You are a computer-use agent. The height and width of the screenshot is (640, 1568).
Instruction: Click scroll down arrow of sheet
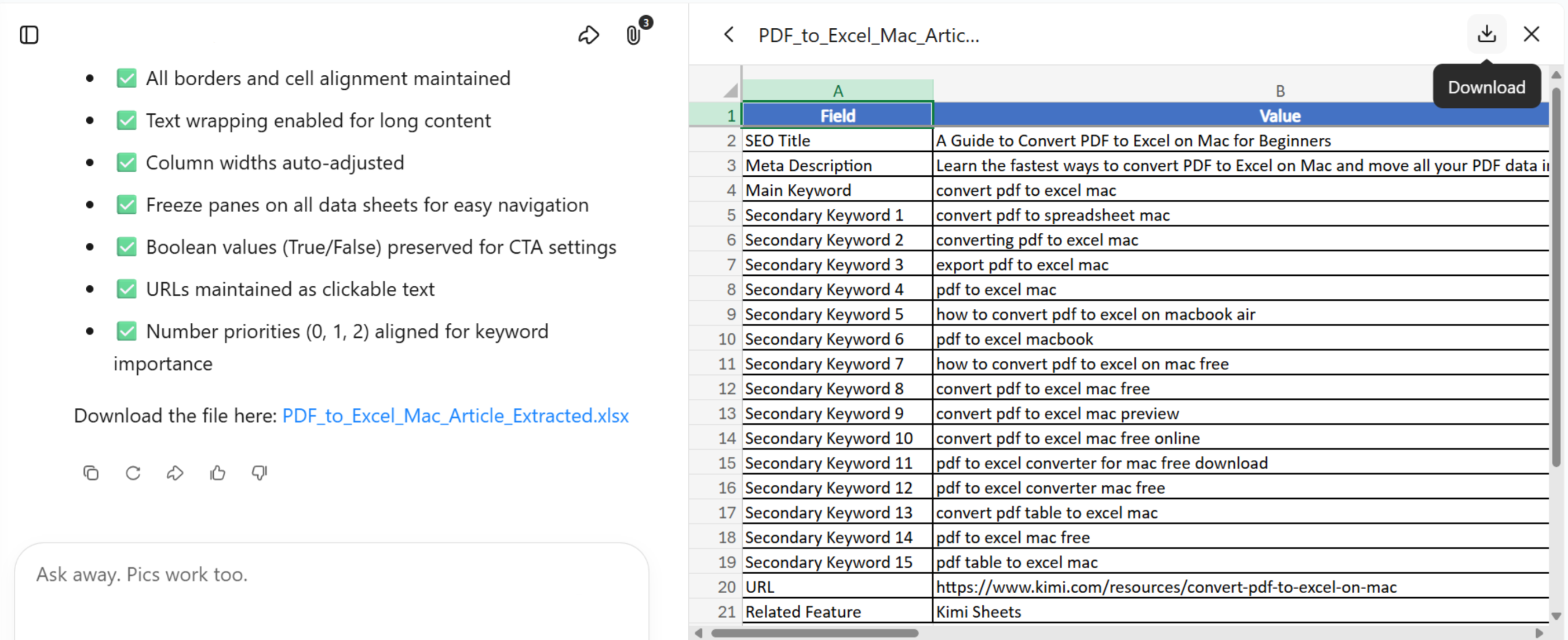coord(1556,616)
